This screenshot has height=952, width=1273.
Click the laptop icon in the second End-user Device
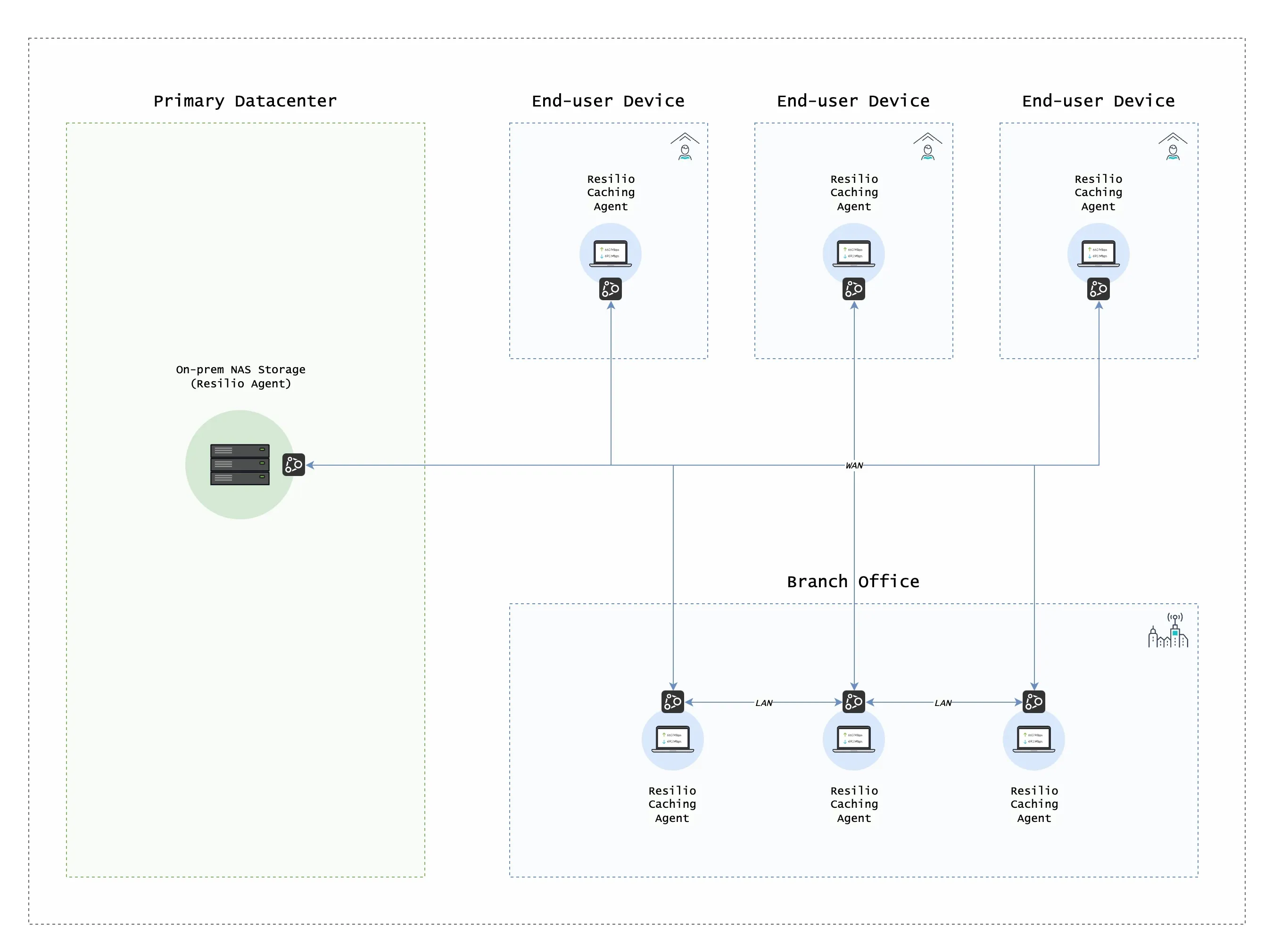pyautogui.click(x=853, y=254)
